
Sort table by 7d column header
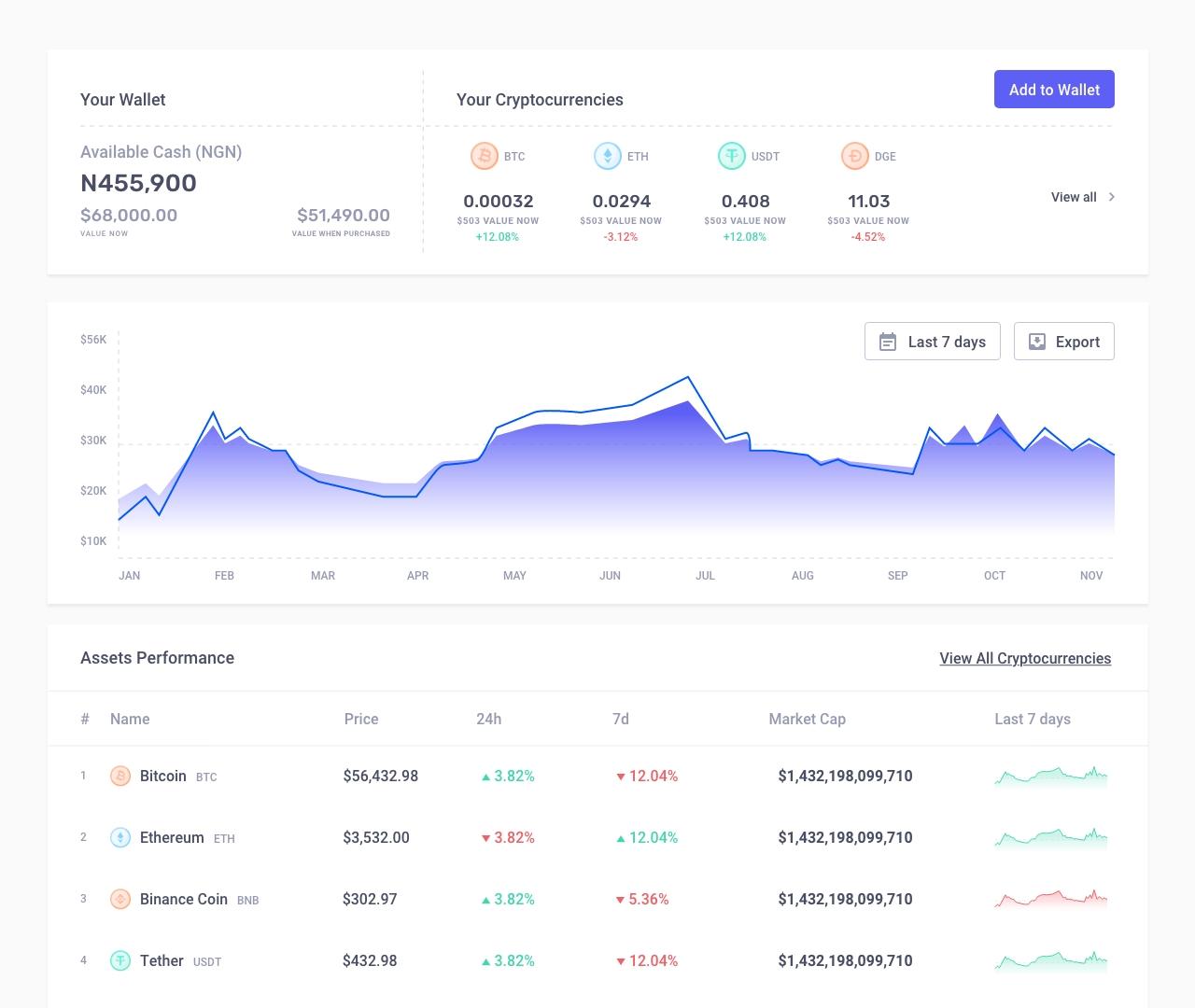621,719
